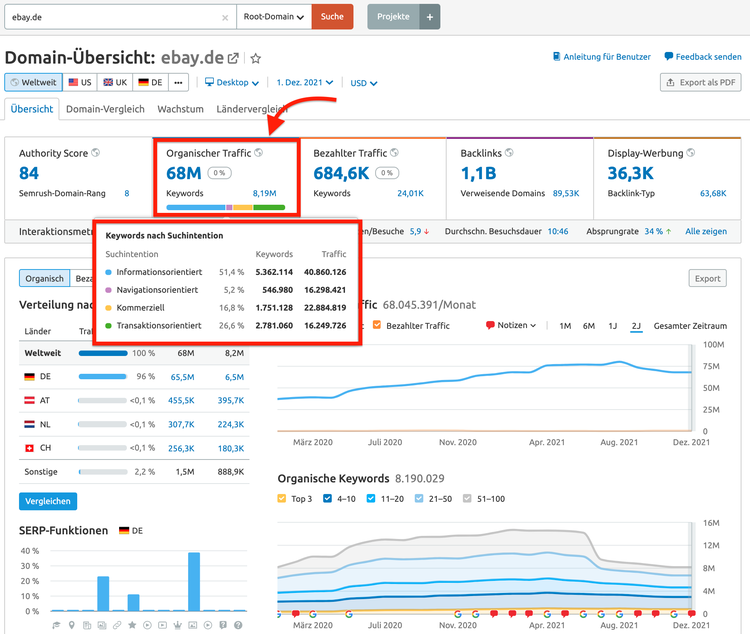Open the Desktop device dropdown
The width and height of the screenshot is (750, 634).
[x=232, y=82]
